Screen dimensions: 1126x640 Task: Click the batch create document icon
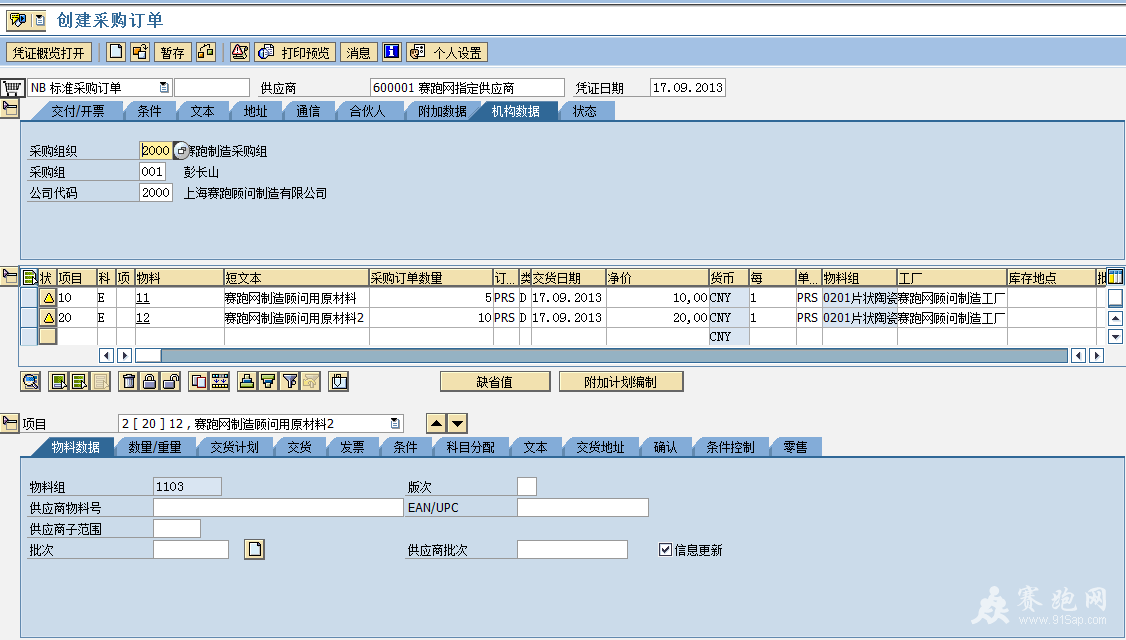click(255, 549)
